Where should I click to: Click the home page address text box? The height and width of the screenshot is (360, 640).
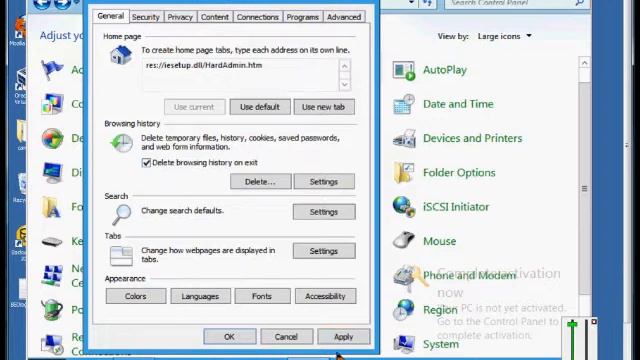tap(241, 75)
